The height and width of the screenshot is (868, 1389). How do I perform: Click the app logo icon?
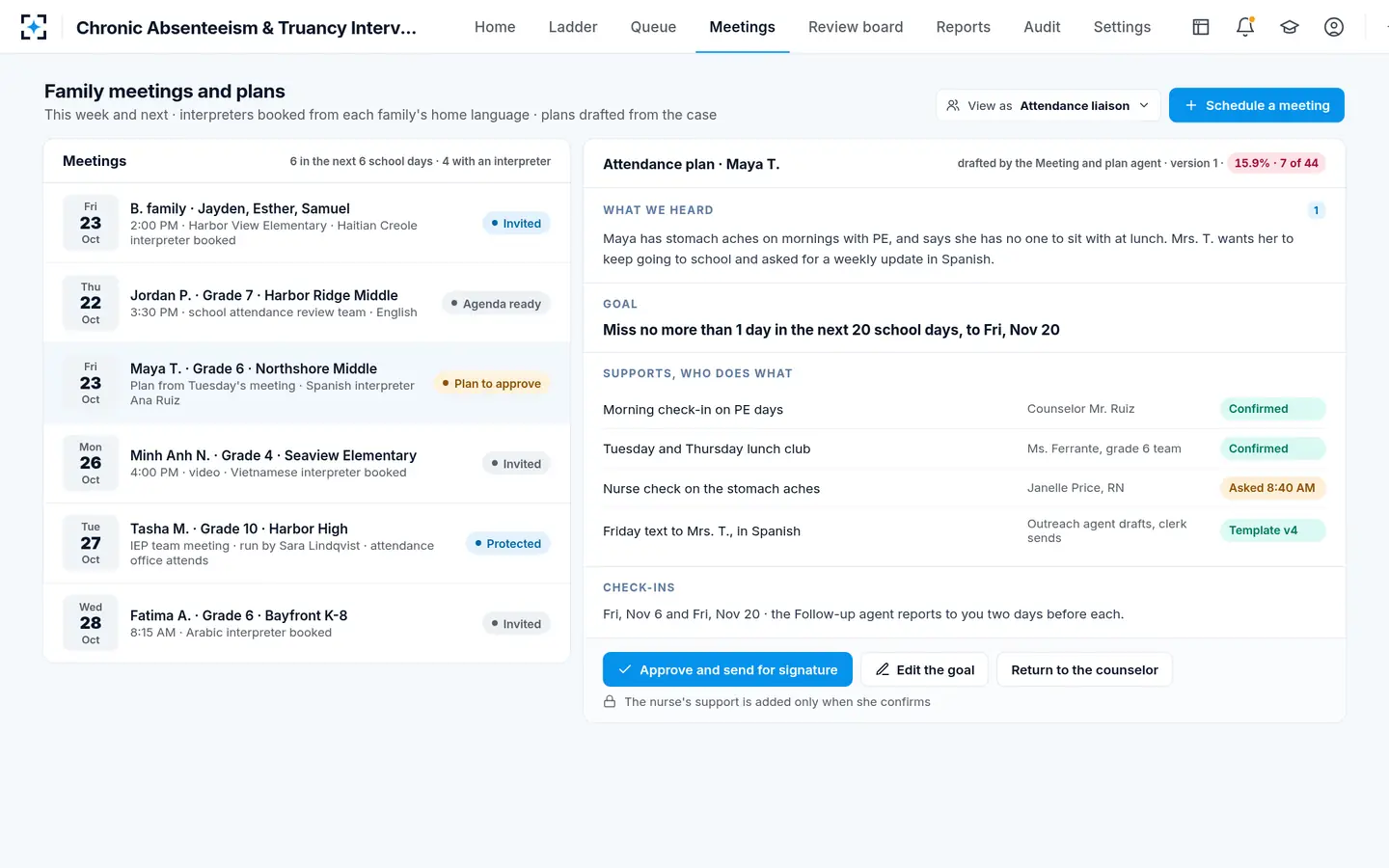(x=34, y=27)
